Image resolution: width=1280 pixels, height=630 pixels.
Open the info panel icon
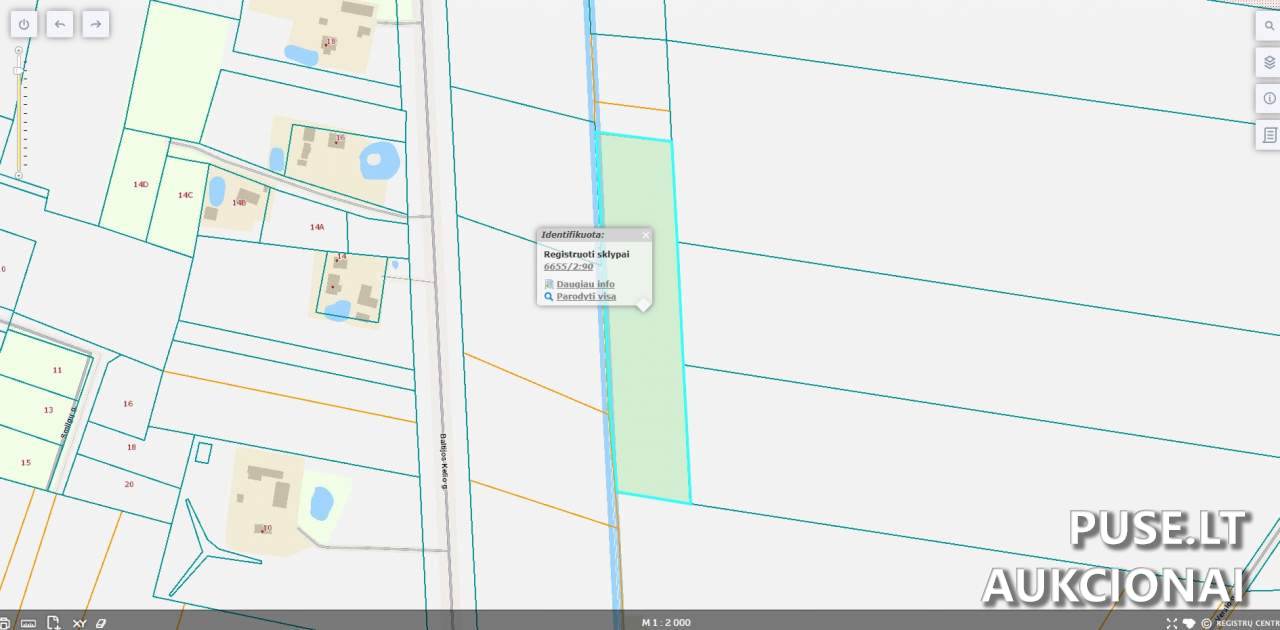point(1269,98)
